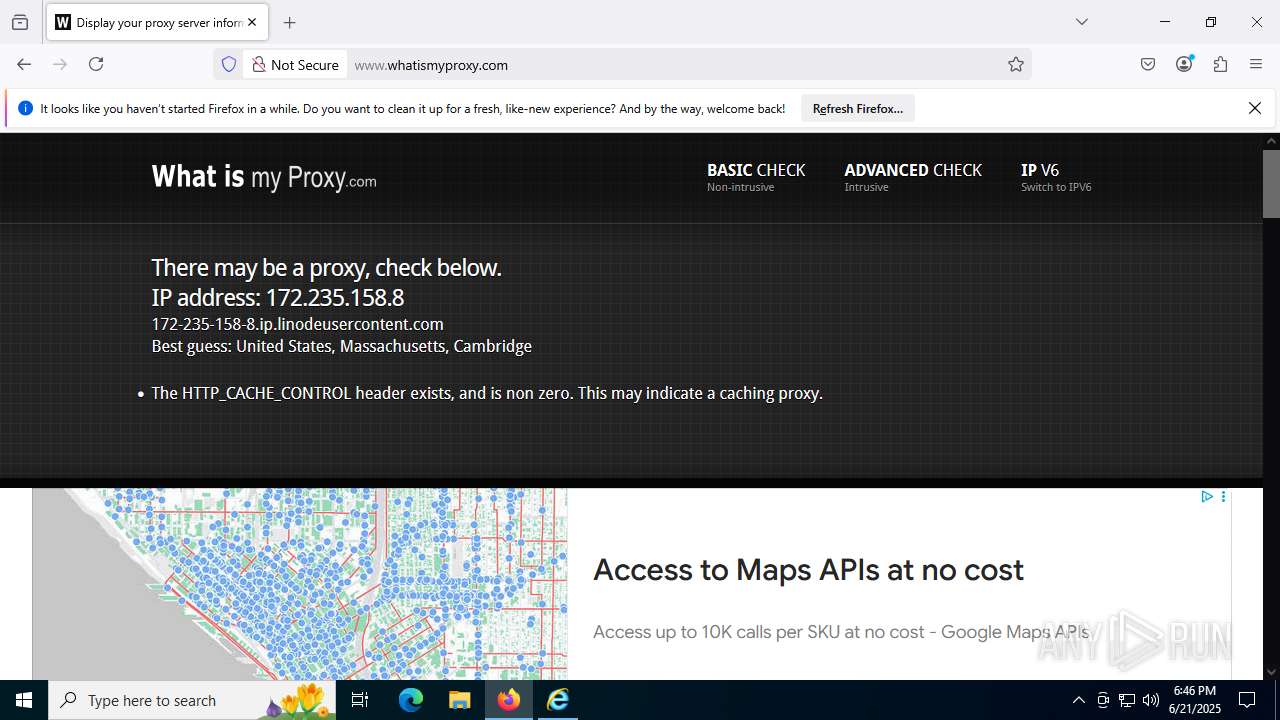1280x720 pixels.
Task: Open tracking protection shield icon
Action: point(229,64)
